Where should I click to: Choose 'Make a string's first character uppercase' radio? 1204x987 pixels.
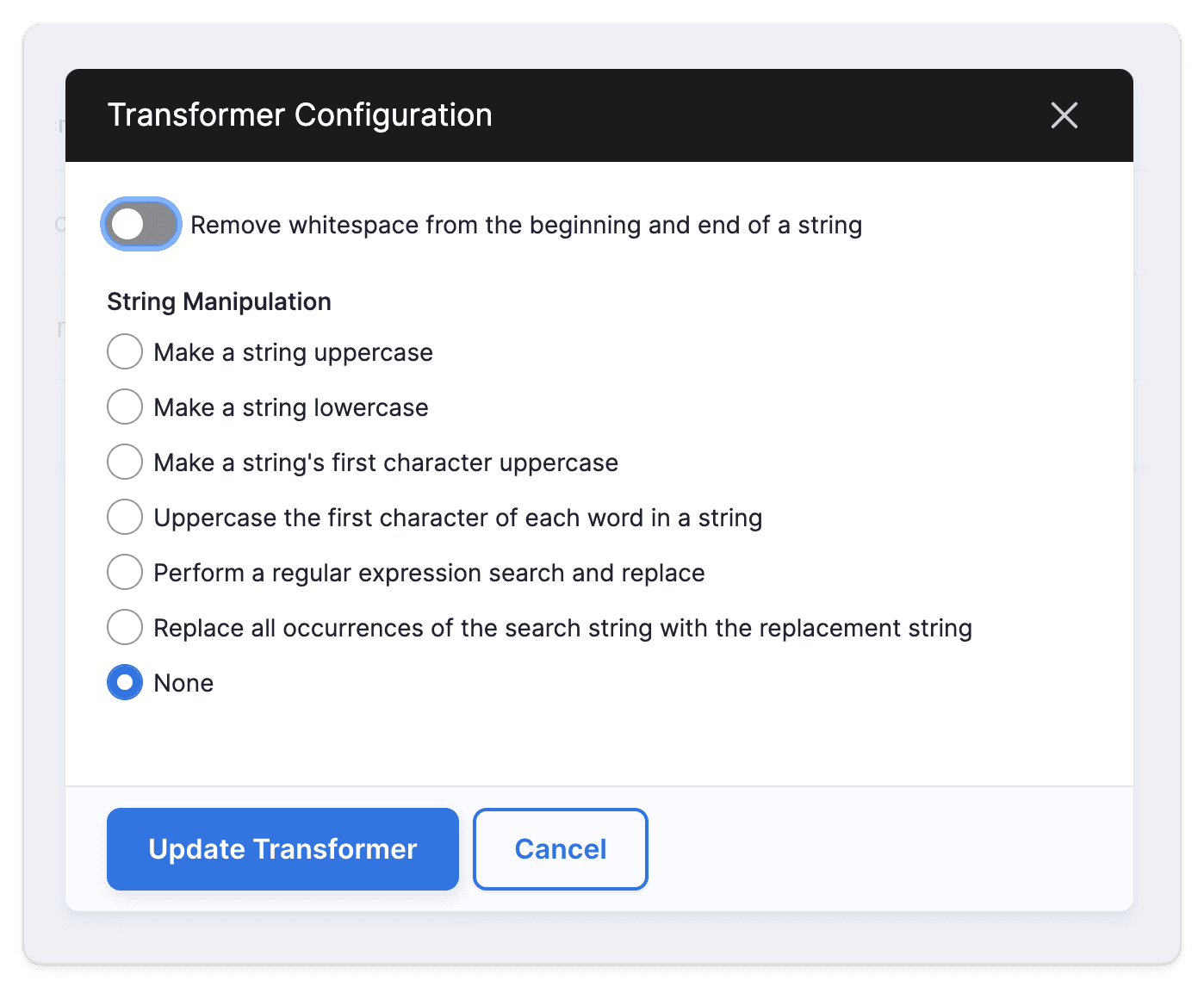coord(125,462)
